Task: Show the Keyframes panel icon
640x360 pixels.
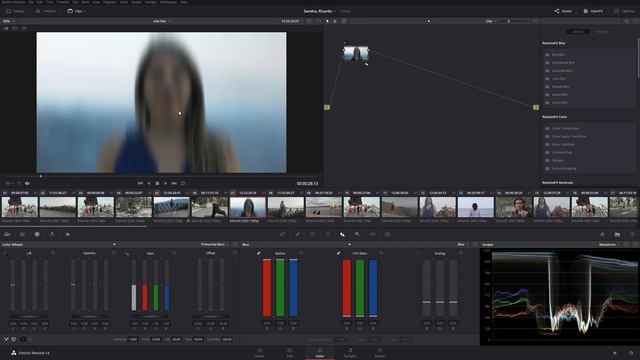Action: point(602,235)
